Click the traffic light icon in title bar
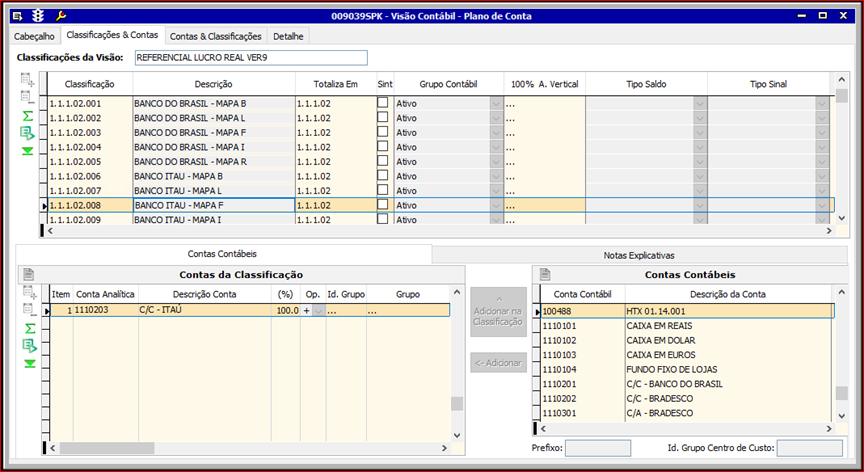 [x=39, y=16]
